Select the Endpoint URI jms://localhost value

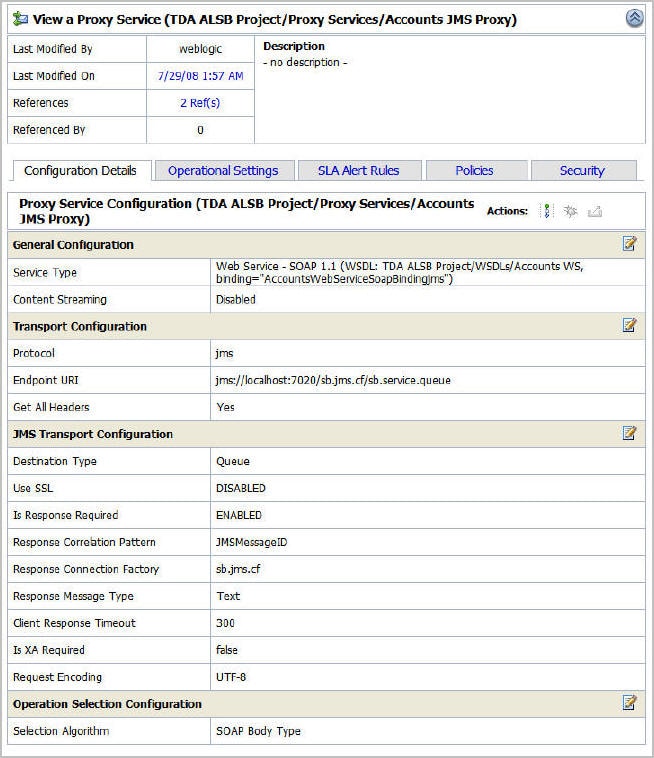[333, 380]
